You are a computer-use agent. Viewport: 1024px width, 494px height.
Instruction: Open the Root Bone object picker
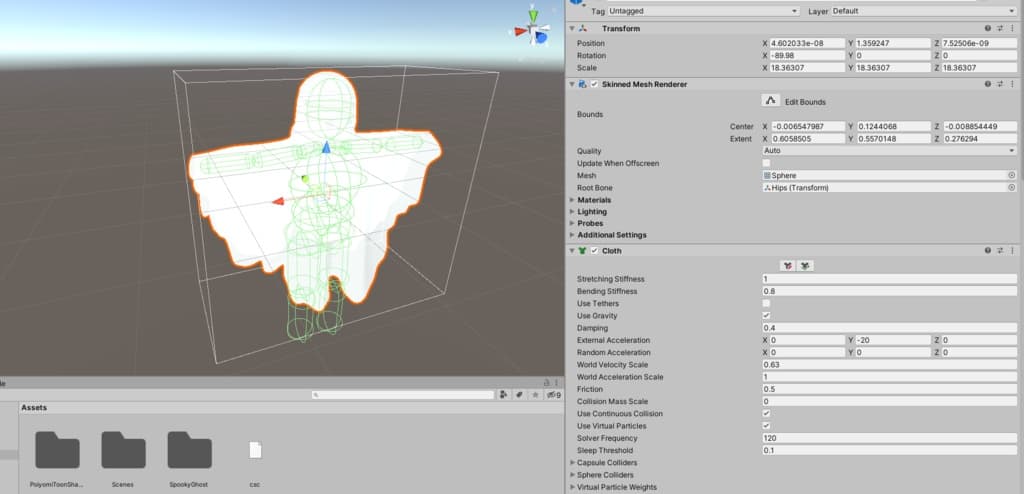(1011, 187)
